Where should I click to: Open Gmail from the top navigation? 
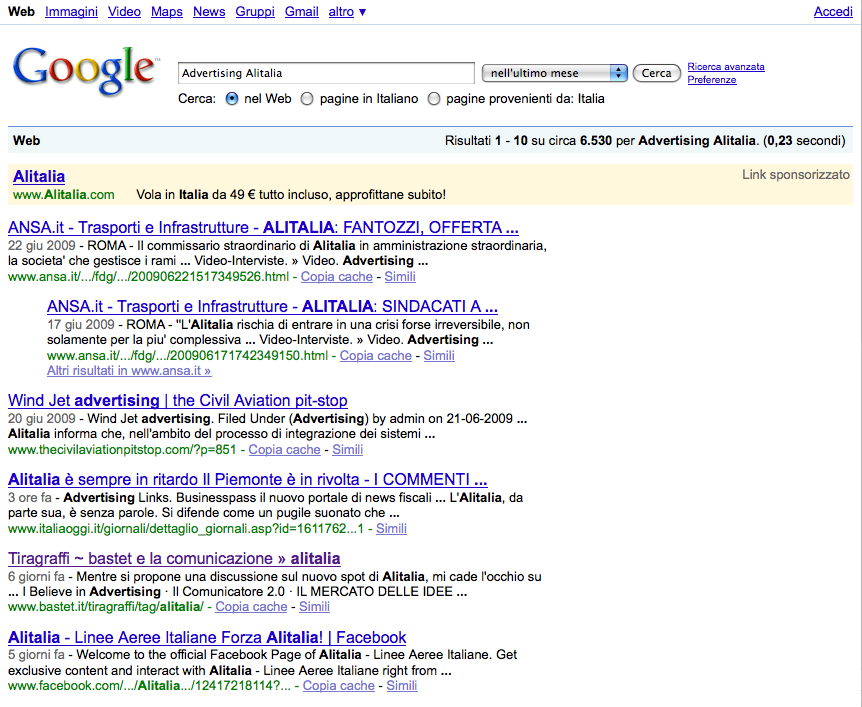pos(302,12)
